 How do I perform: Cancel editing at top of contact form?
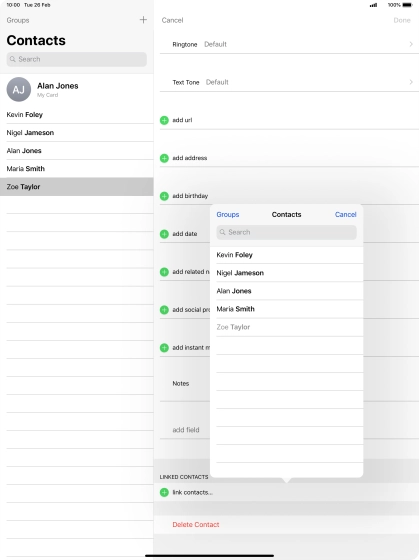click(172, 20)
